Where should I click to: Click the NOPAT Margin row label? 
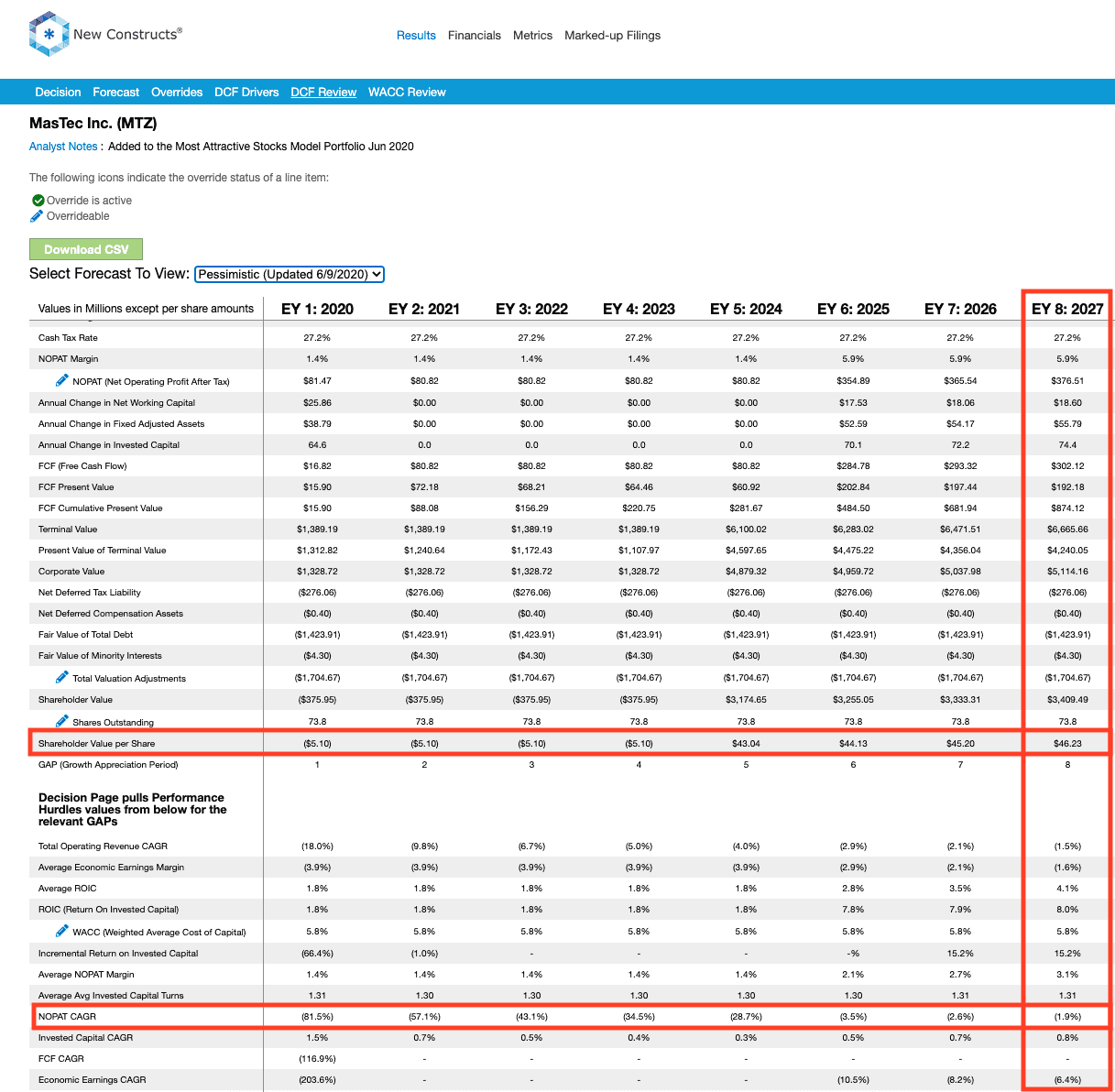click(69, 359)
